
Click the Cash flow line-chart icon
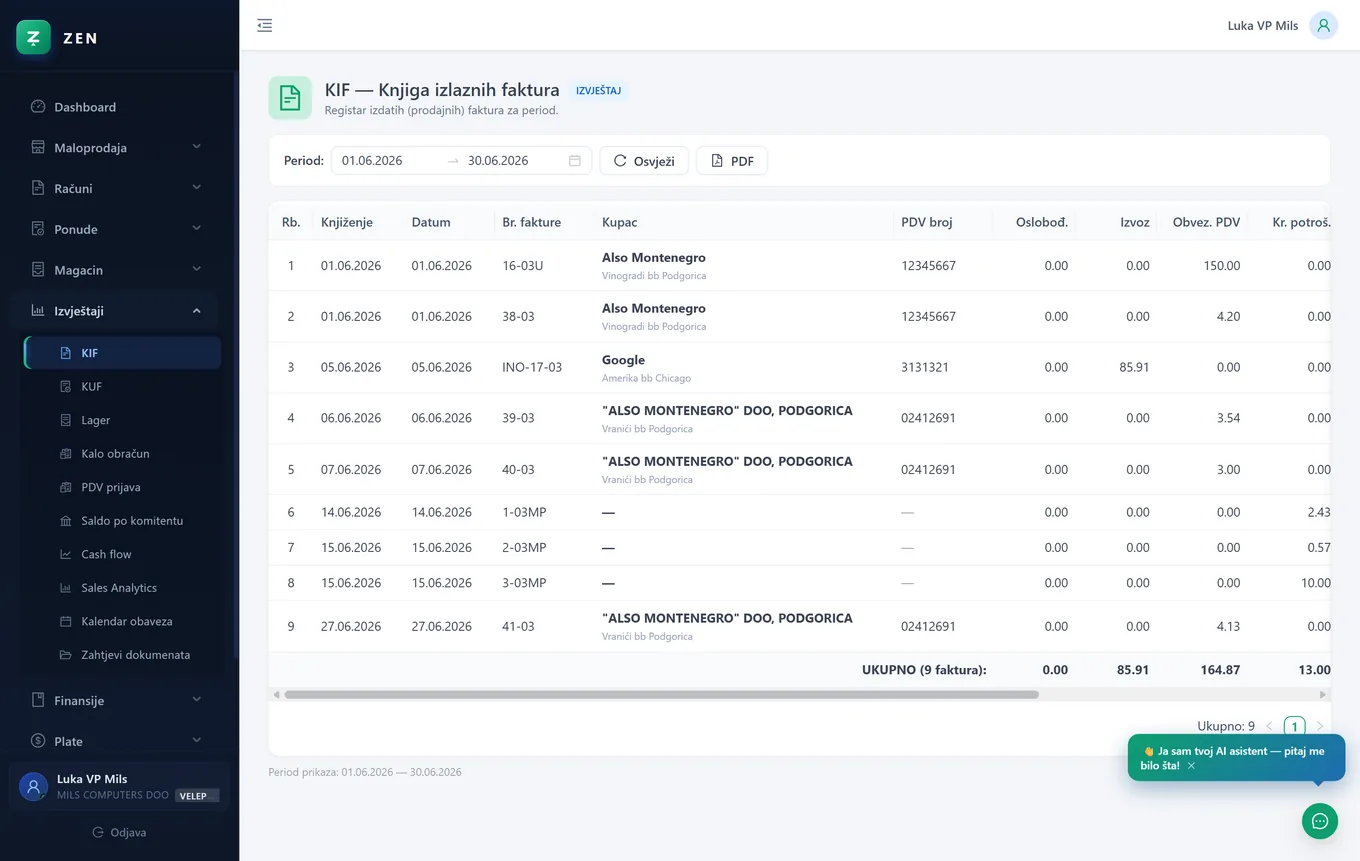[x=66, y=554]
